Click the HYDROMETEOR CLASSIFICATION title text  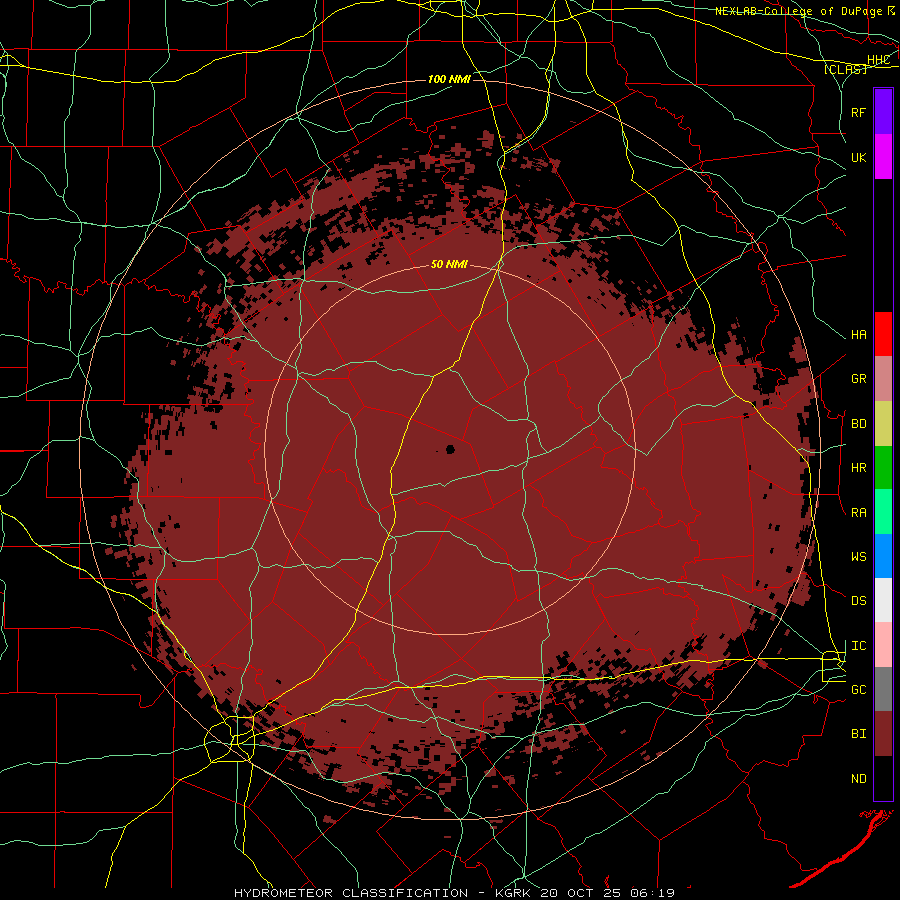[x=351, y=893]
